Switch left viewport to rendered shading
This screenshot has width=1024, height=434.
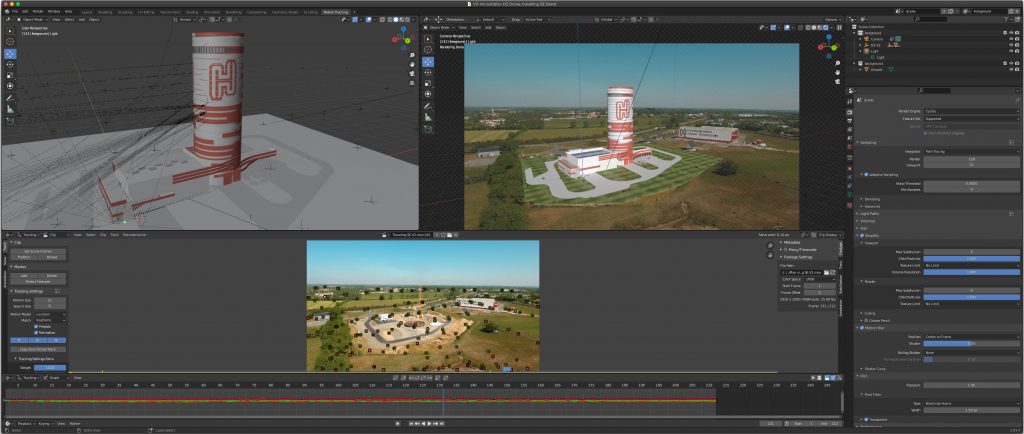click(408, 20)
